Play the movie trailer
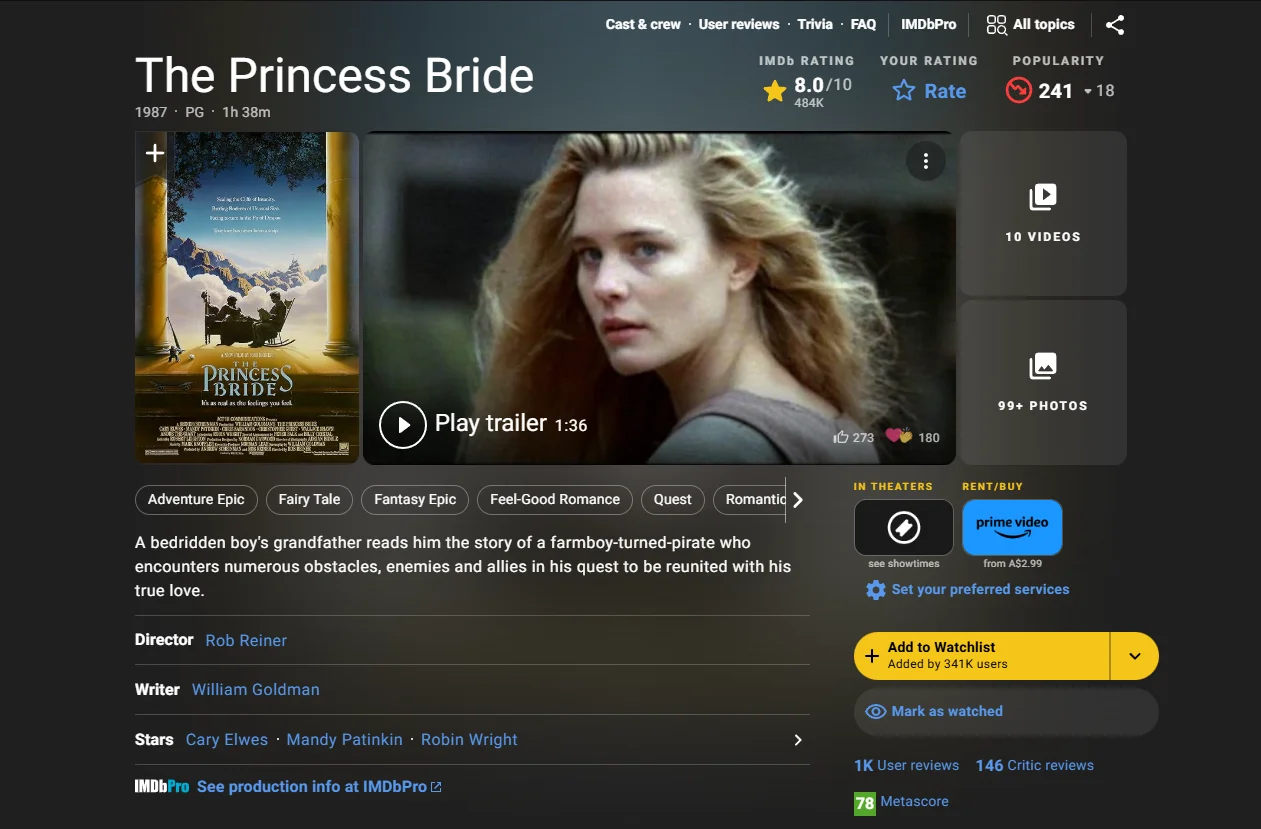 pos(403,424)
